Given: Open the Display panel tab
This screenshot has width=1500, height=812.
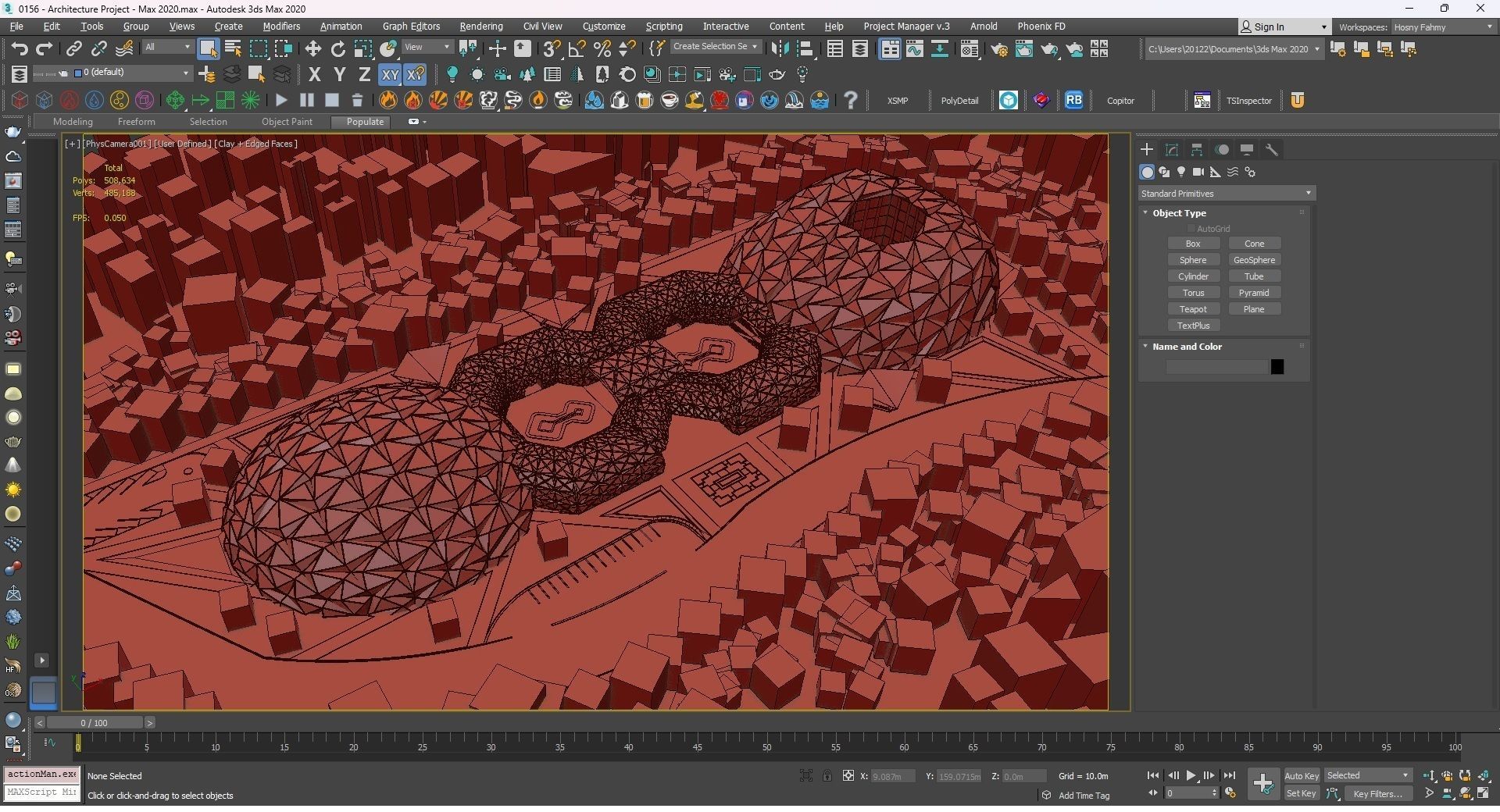Looking at the screenshot, I should pyautogui.click(x=1247, y=149).
